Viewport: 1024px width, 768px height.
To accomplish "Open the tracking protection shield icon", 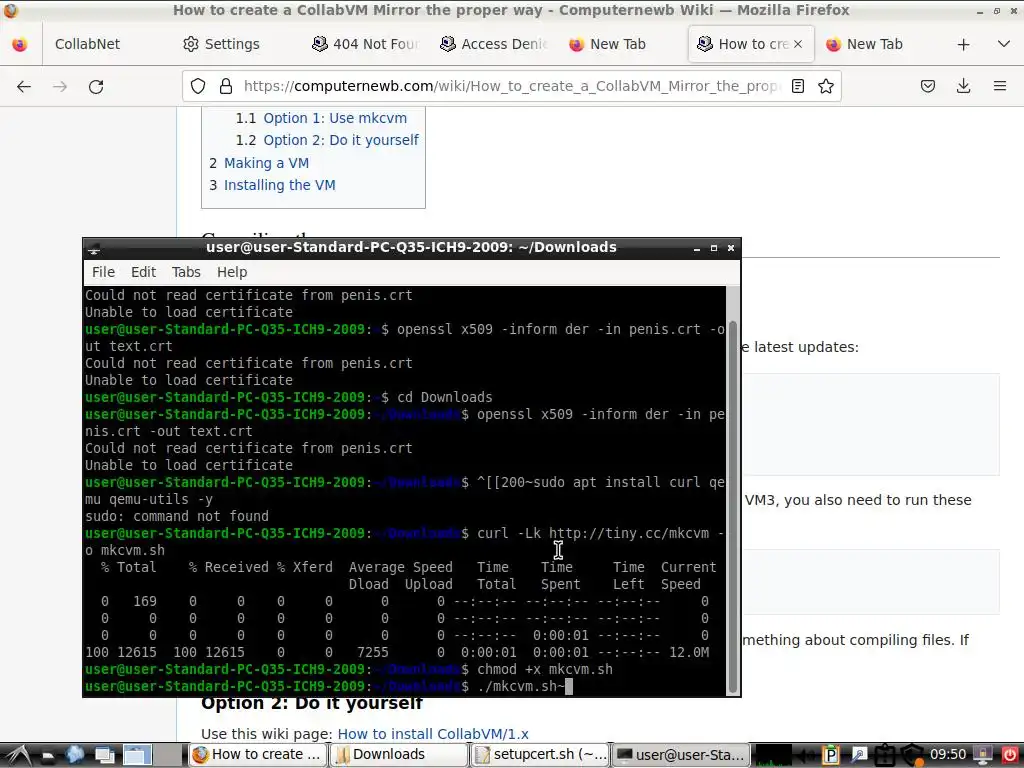I will (198, 86).
